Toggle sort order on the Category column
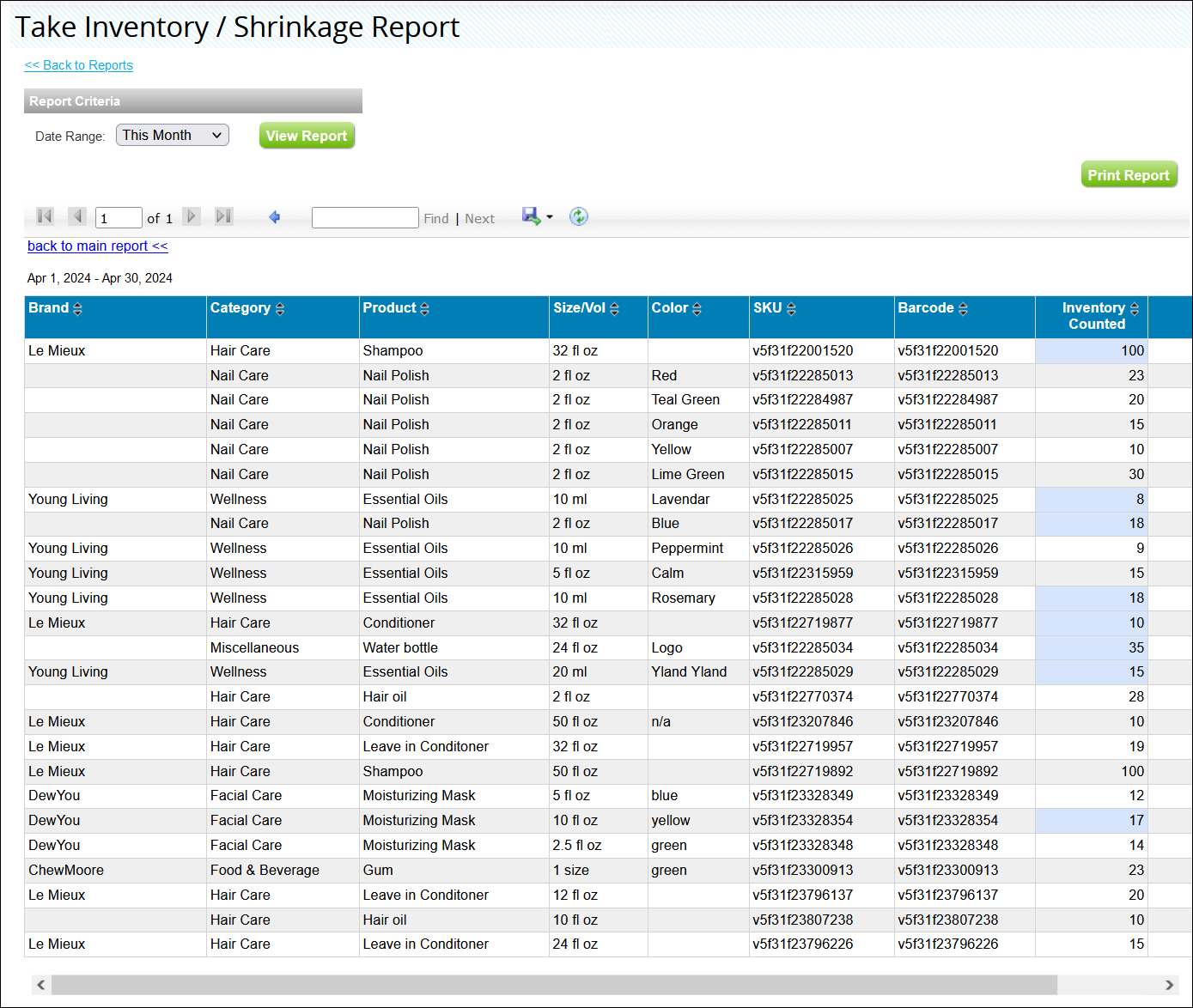Image resolution: width=1193 pixels, height=1008 pixels. 282,307
